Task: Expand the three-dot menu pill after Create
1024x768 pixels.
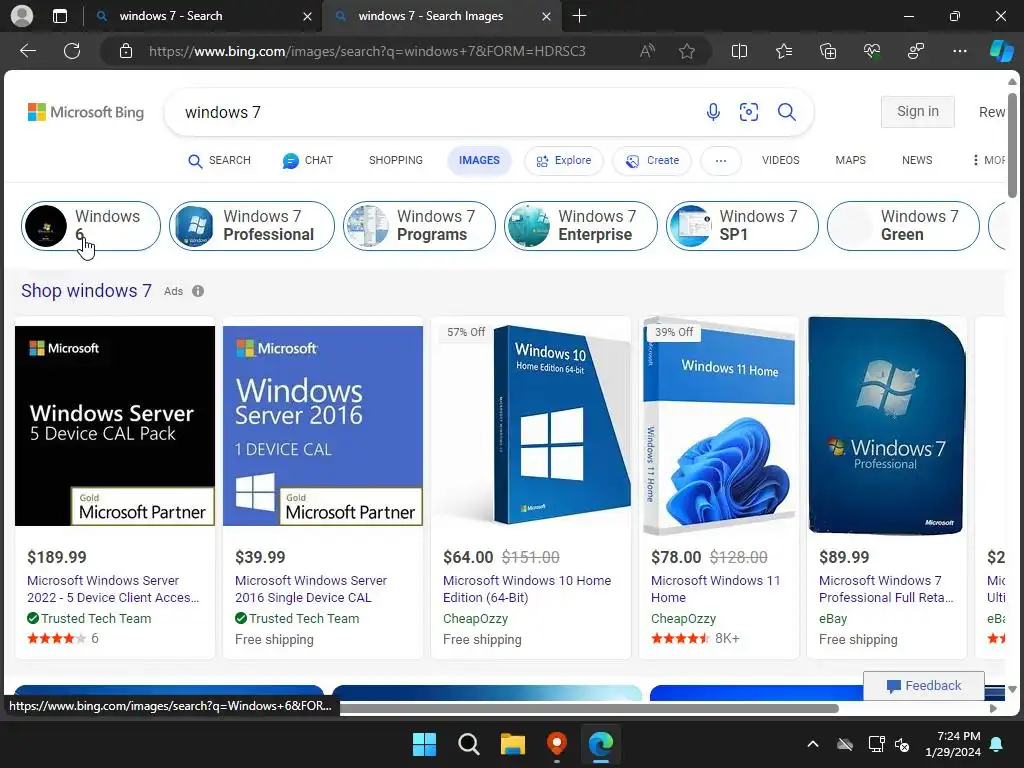Action: click(720, 161)
